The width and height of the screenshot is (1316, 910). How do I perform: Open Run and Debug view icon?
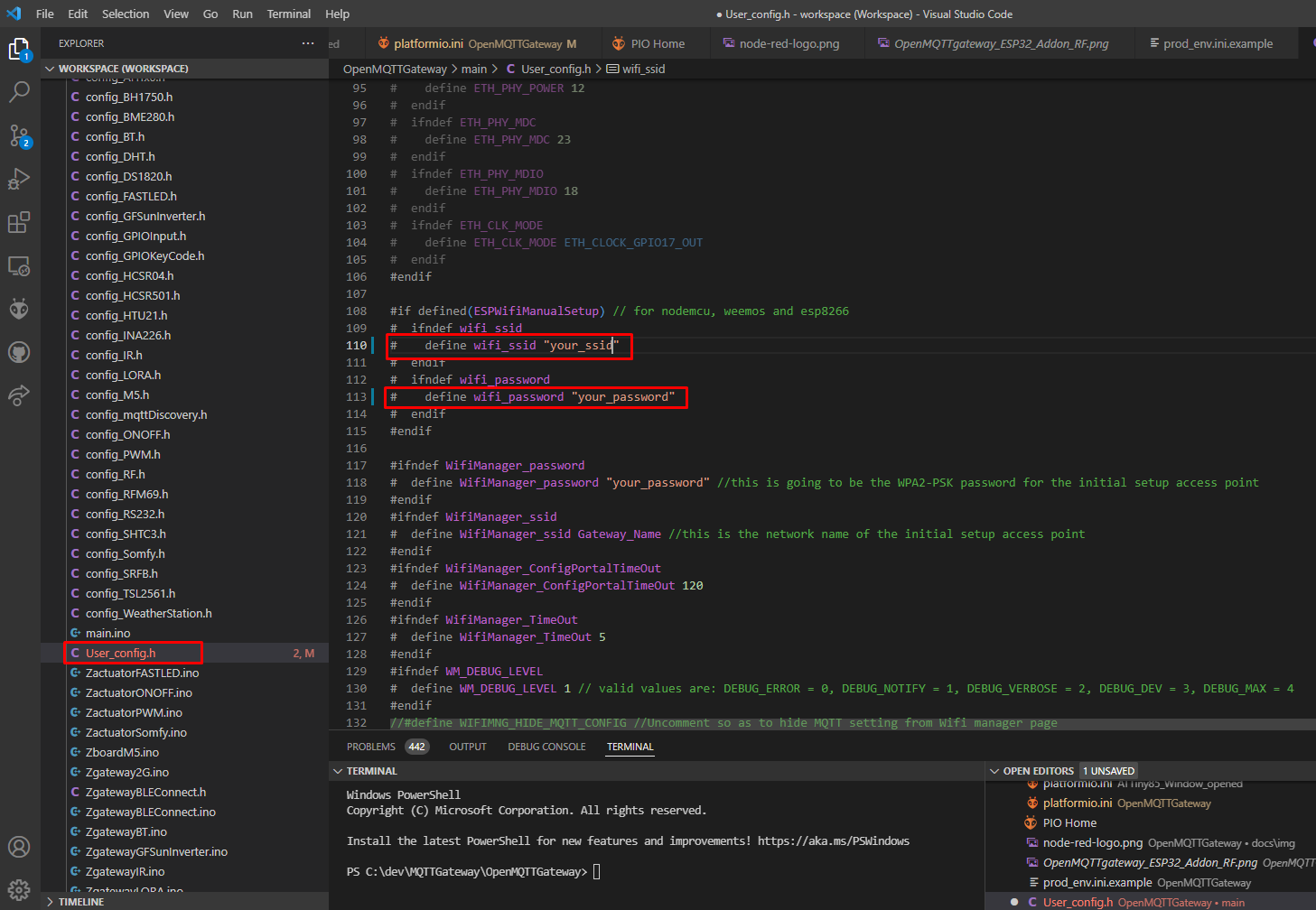[x=19, y=179]
